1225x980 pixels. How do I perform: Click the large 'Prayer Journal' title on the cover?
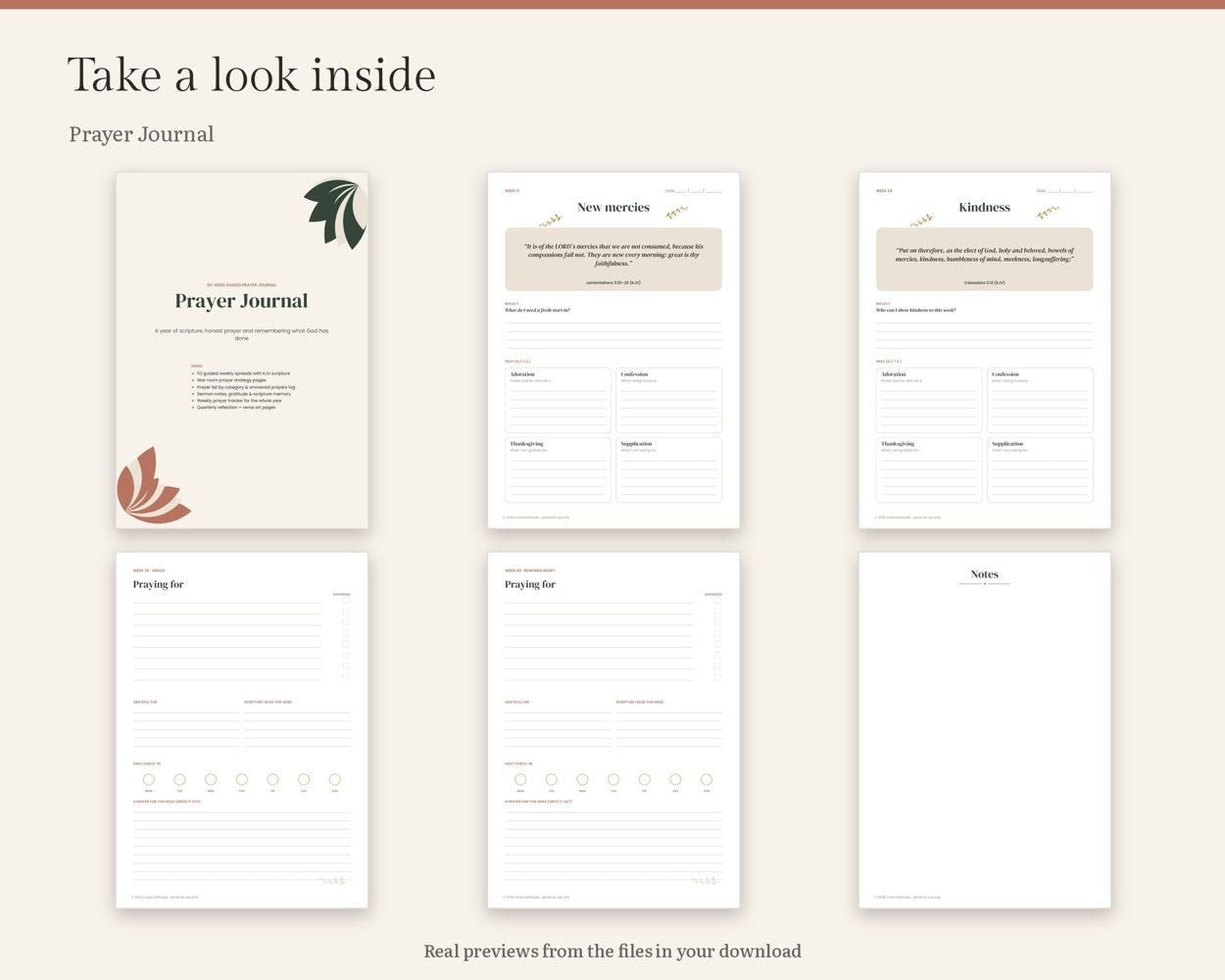pyautogui.click(x=241, y=301)
